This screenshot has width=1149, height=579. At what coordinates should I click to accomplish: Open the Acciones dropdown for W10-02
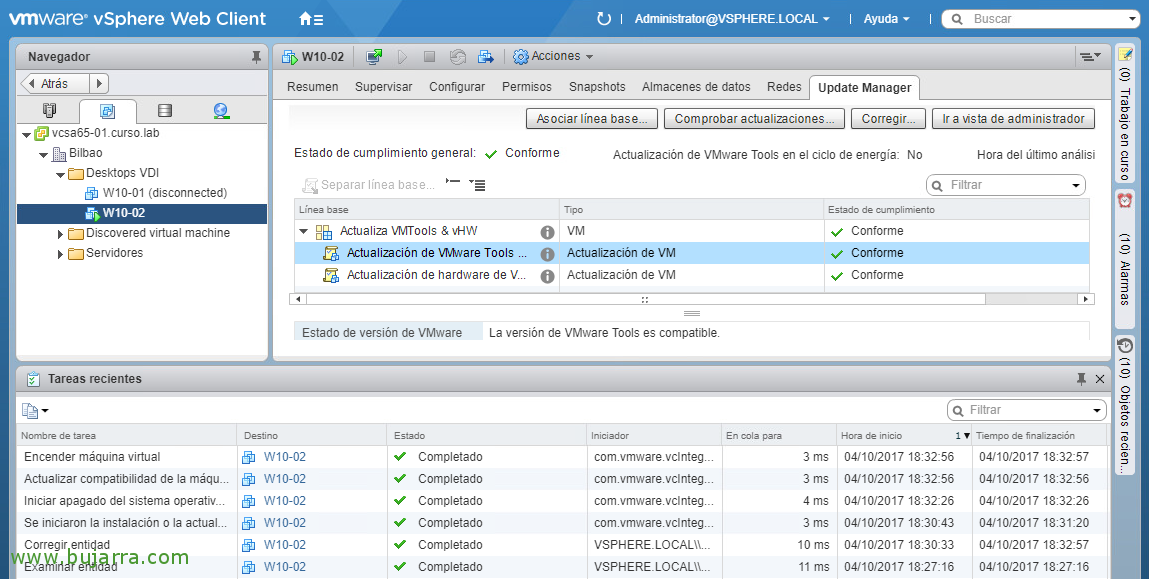(553, 56)
